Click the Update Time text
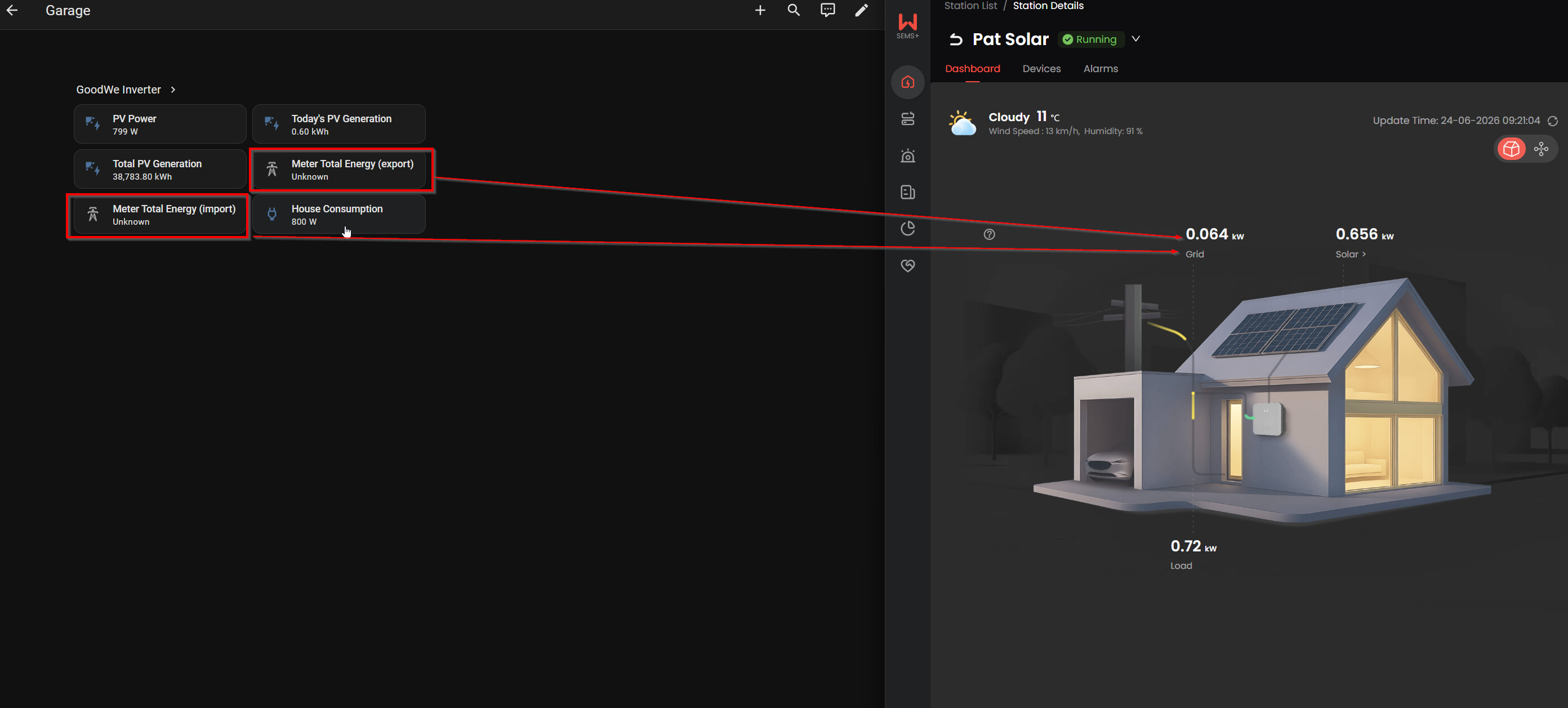This screenshot has height=708, width=1568. coord(1456,121)
